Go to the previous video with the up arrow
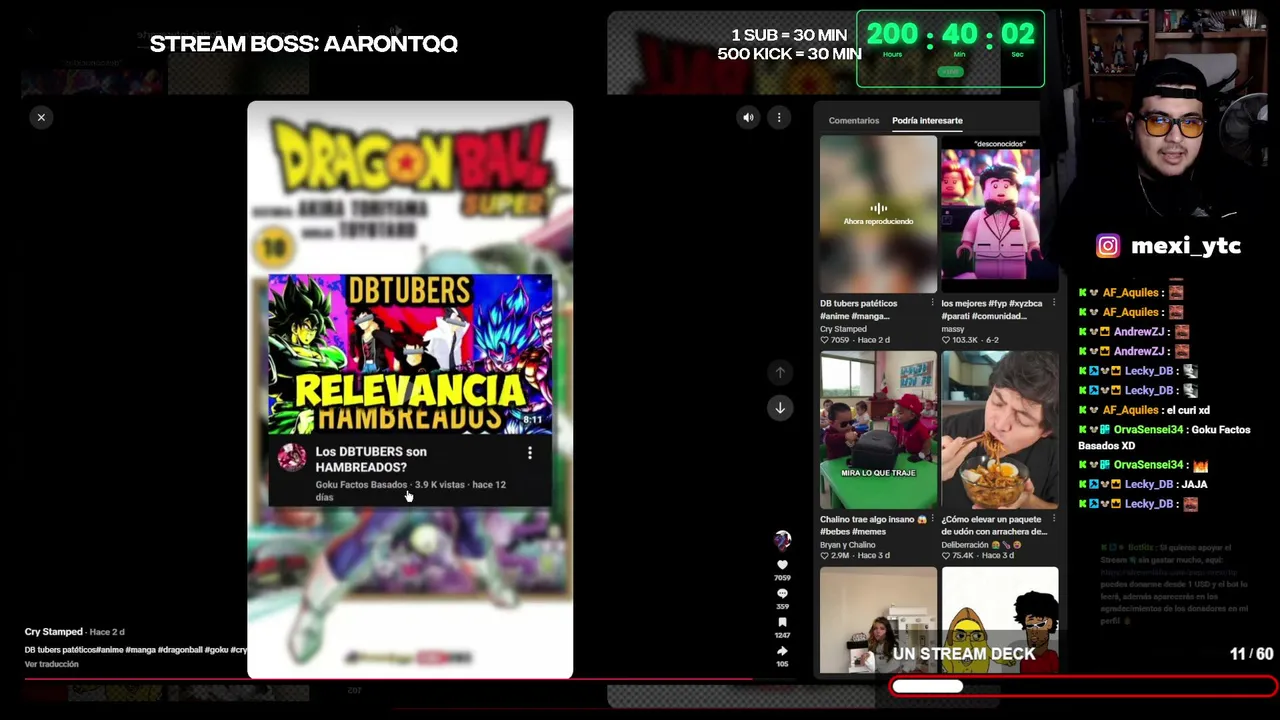This screenshot has height=720, width=1280. point(780,373)
